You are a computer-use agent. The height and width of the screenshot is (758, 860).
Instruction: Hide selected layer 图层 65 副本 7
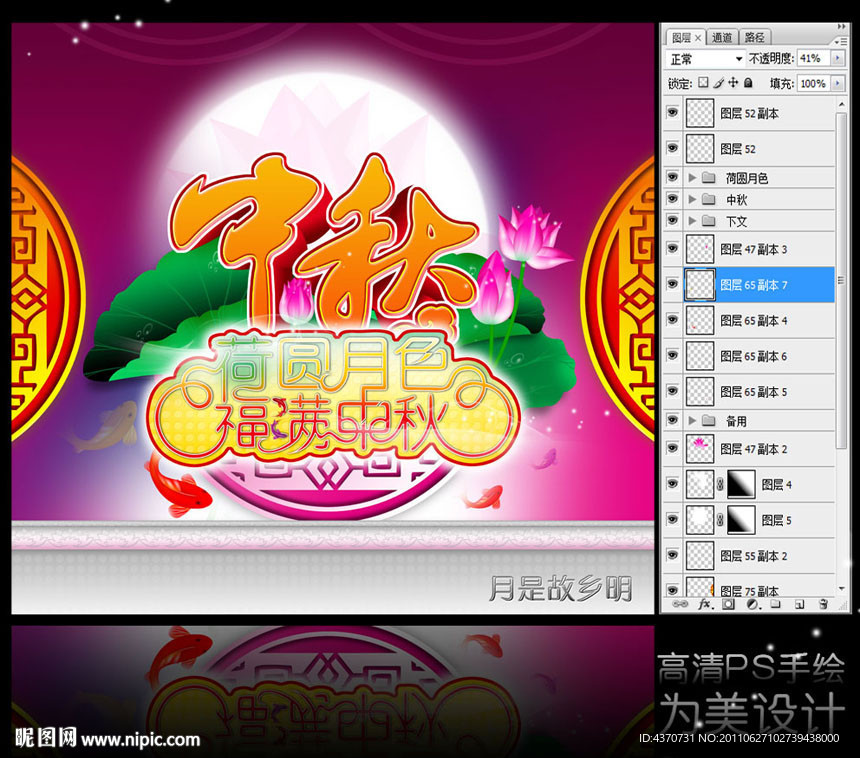tap(672, 284)
